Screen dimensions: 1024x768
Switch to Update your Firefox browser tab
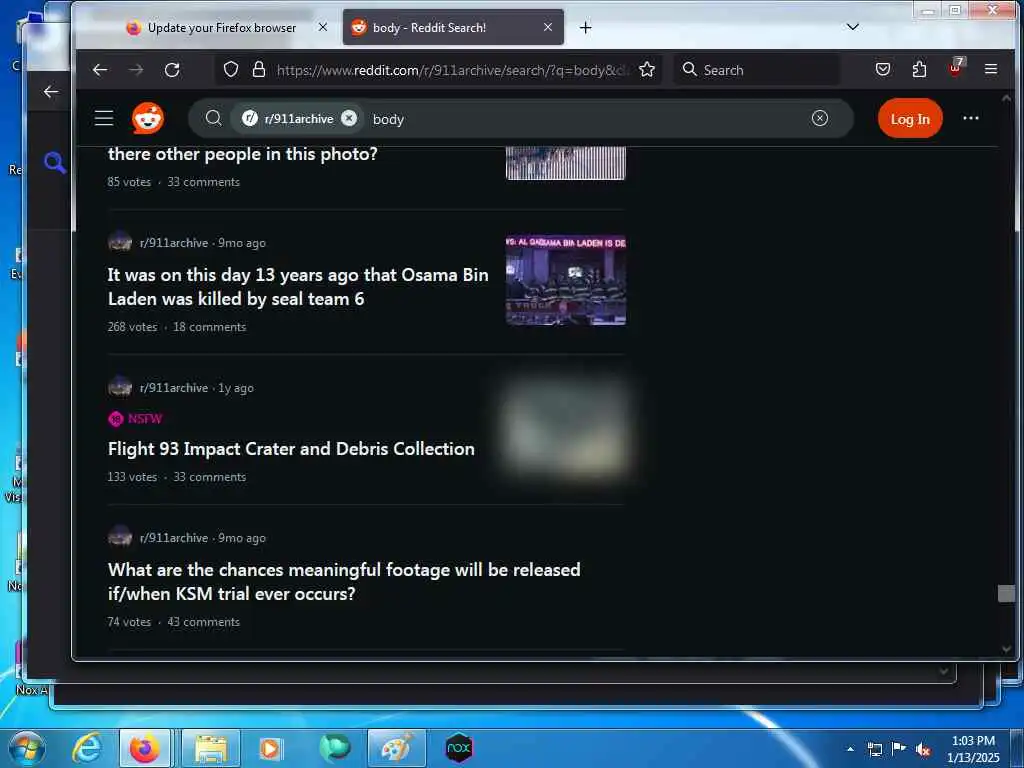click(x=221, y=27)
